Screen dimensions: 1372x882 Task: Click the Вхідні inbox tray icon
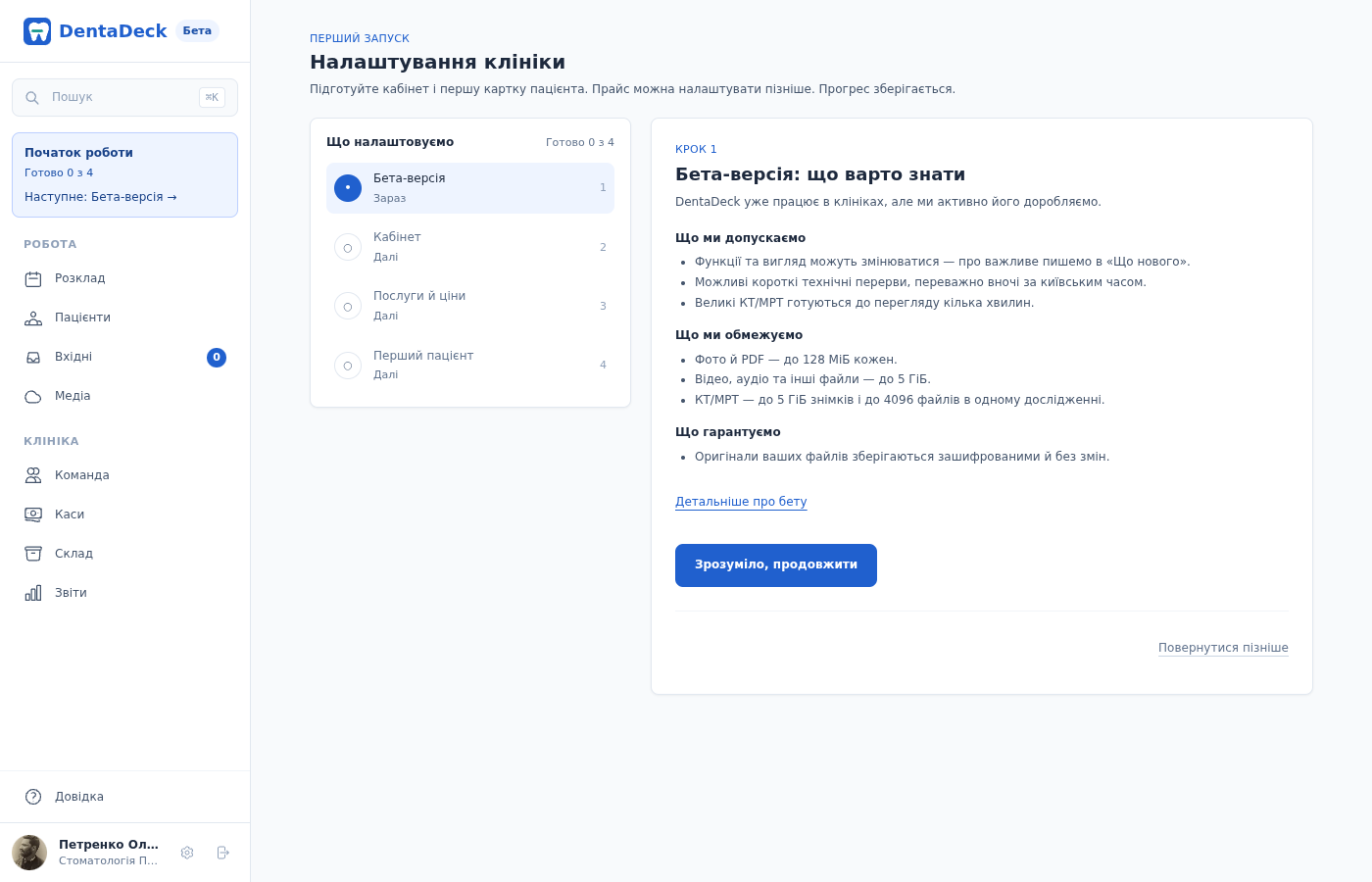point(33,358)
